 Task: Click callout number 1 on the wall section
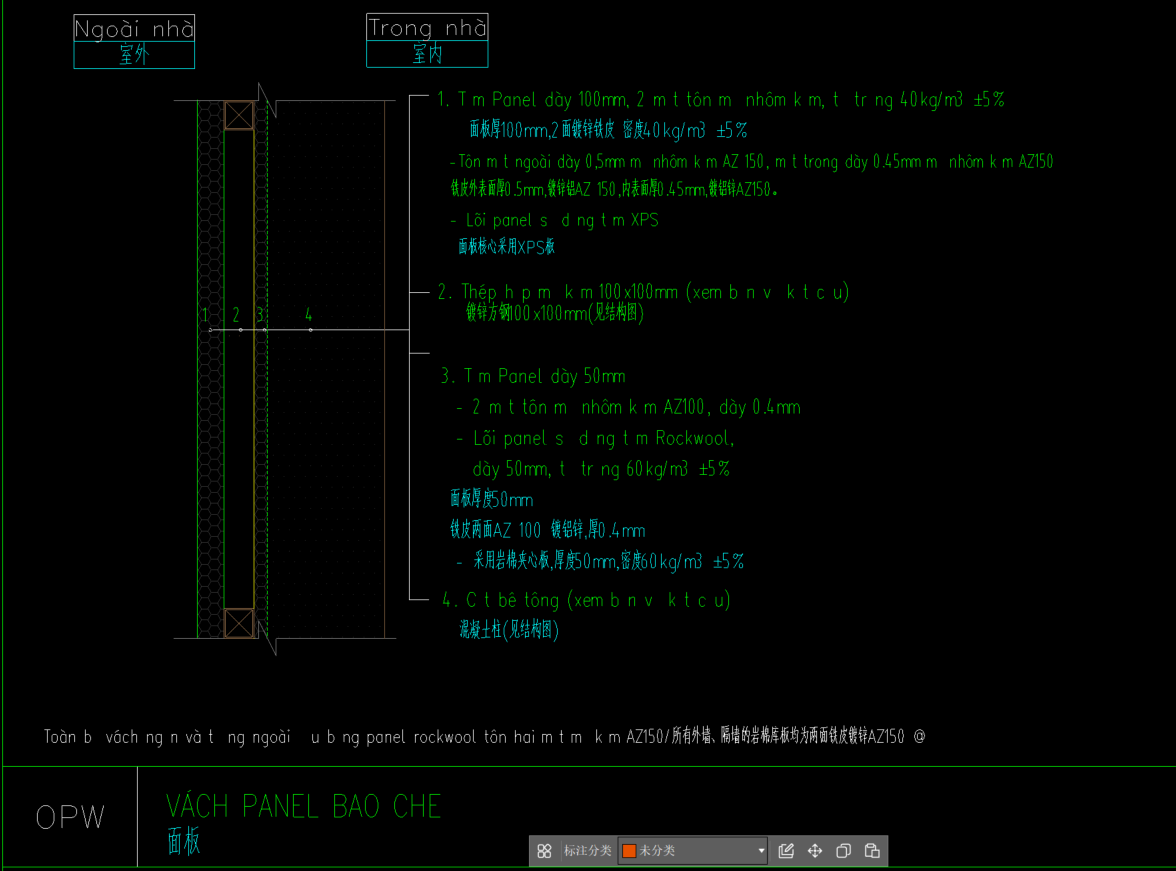[205, 315]
